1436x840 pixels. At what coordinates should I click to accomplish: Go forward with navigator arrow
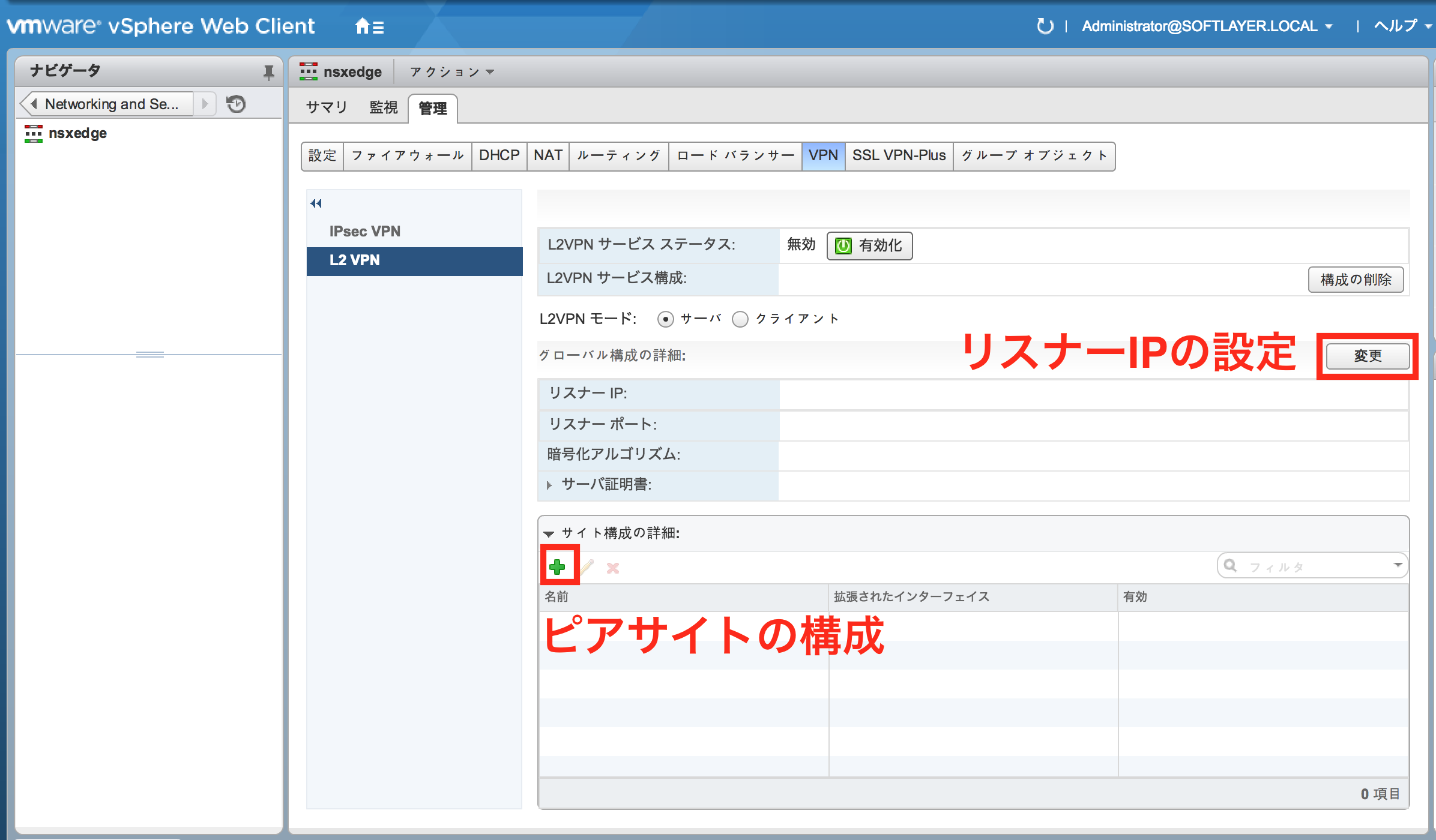(x=205, y=104)
